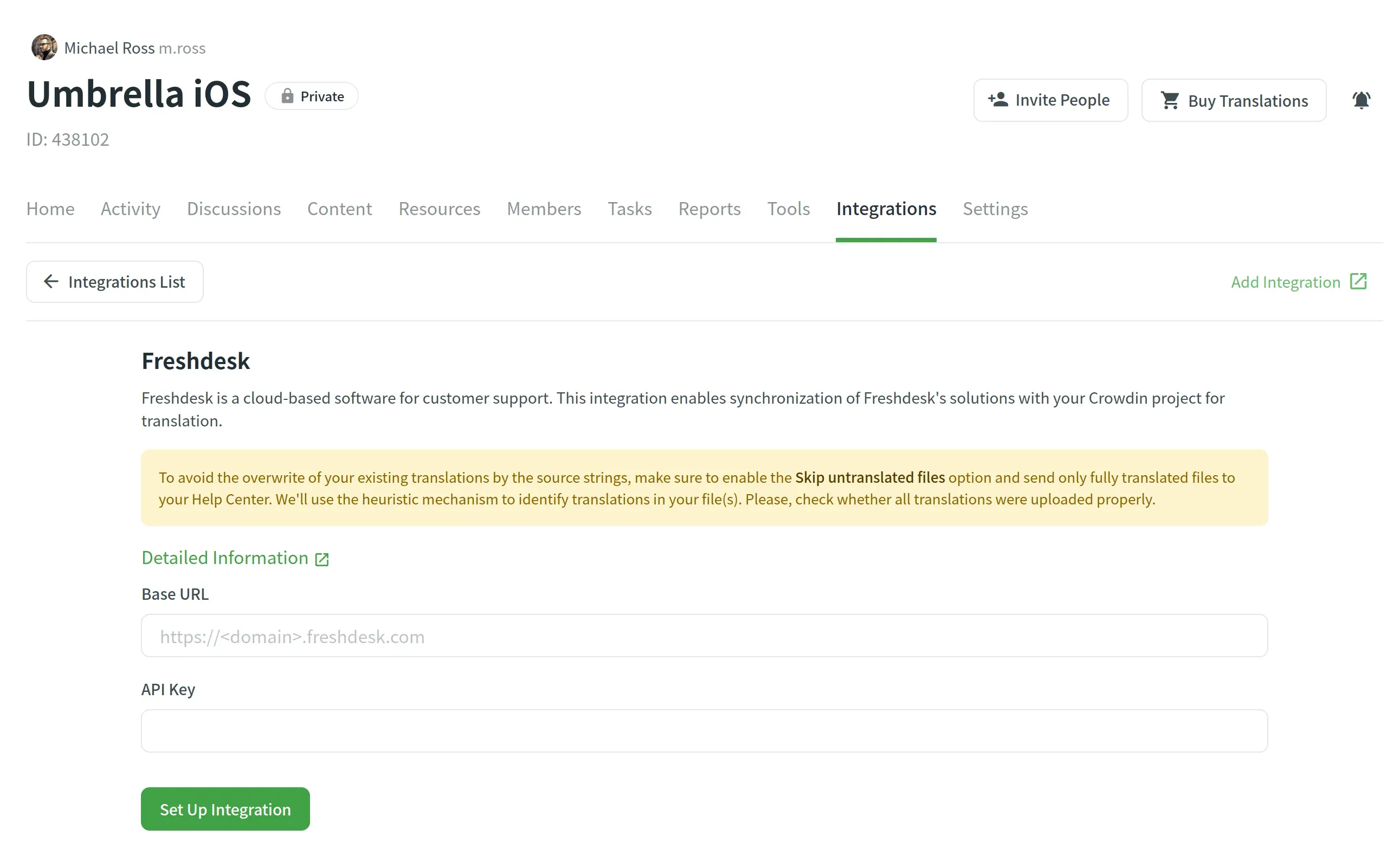The height and width of the screenshot is (868, 1393).
Task: Click the Add Integration link
Action: pos(1286,281)
